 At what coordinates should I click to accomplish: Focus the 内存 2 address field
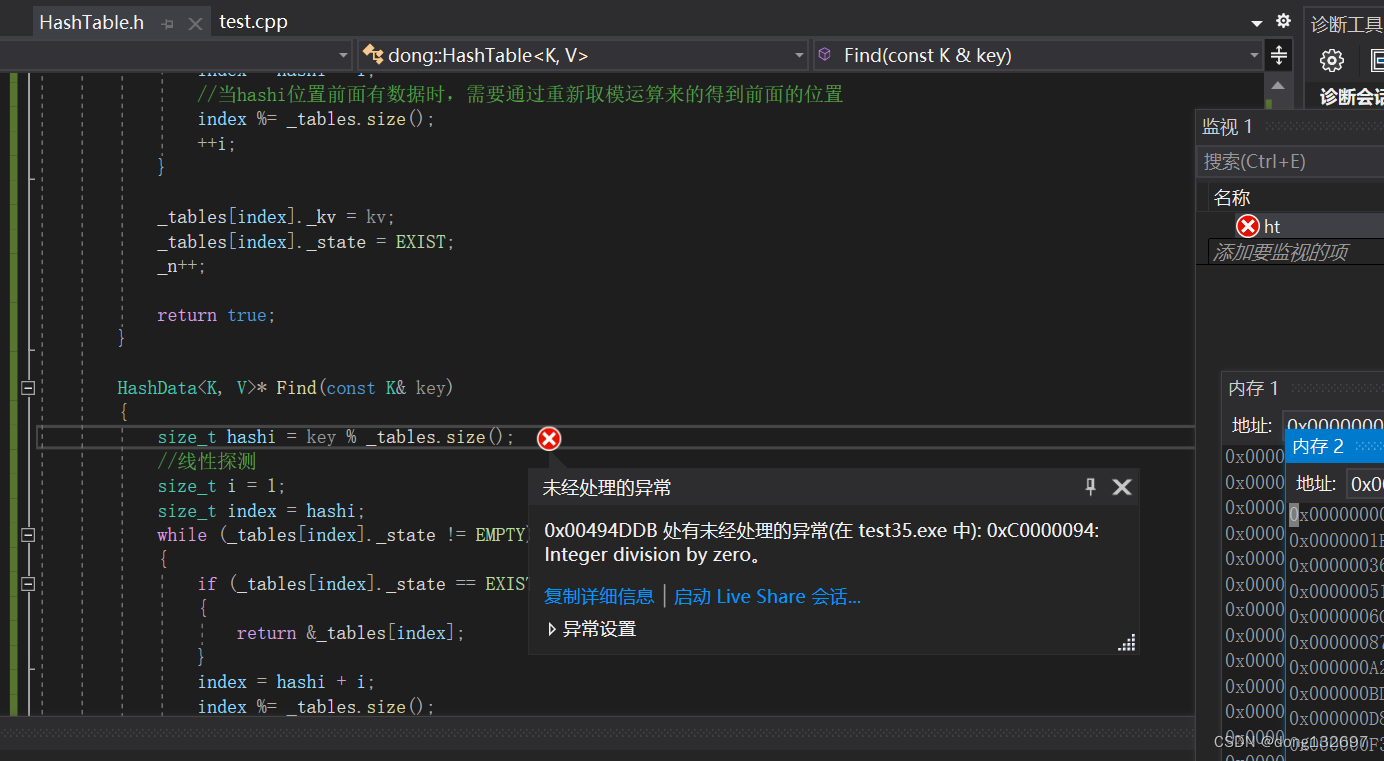tap(1365, 484)
